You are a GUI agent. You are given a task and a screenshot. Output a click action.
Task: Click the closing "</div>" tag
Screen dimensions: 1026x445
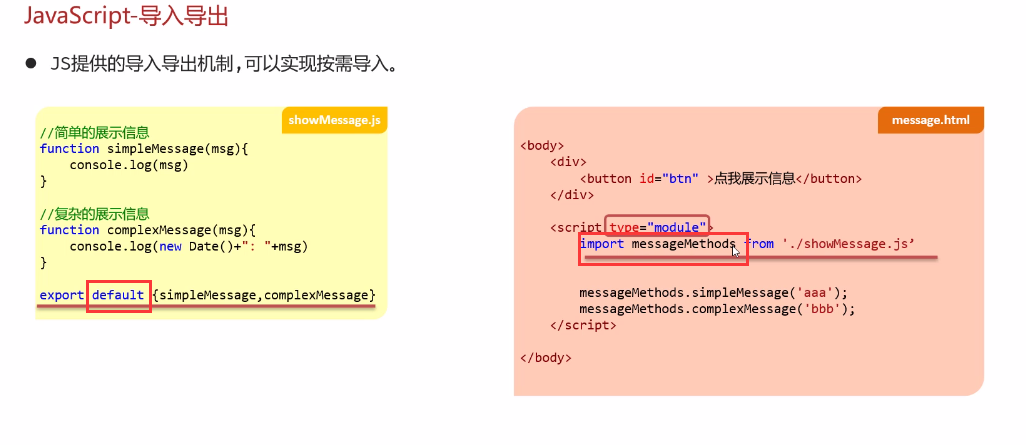tap(572, 195)
